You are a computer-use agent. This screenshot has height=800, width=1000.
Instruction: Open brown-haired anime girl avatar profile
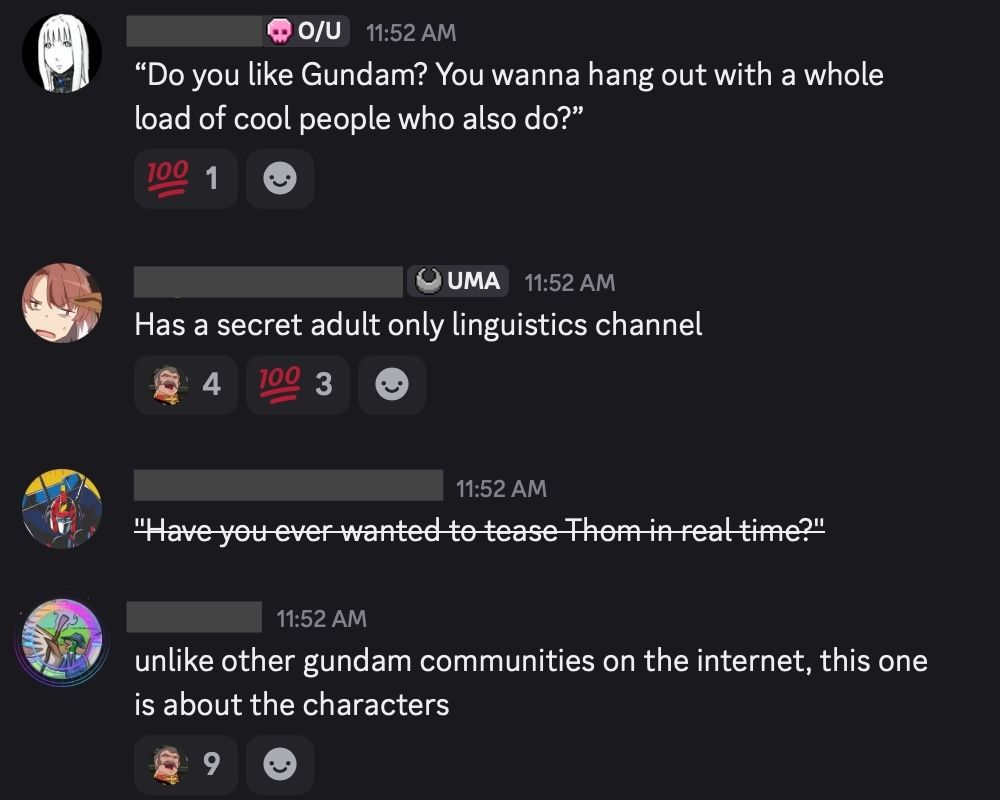coord(62,302)
